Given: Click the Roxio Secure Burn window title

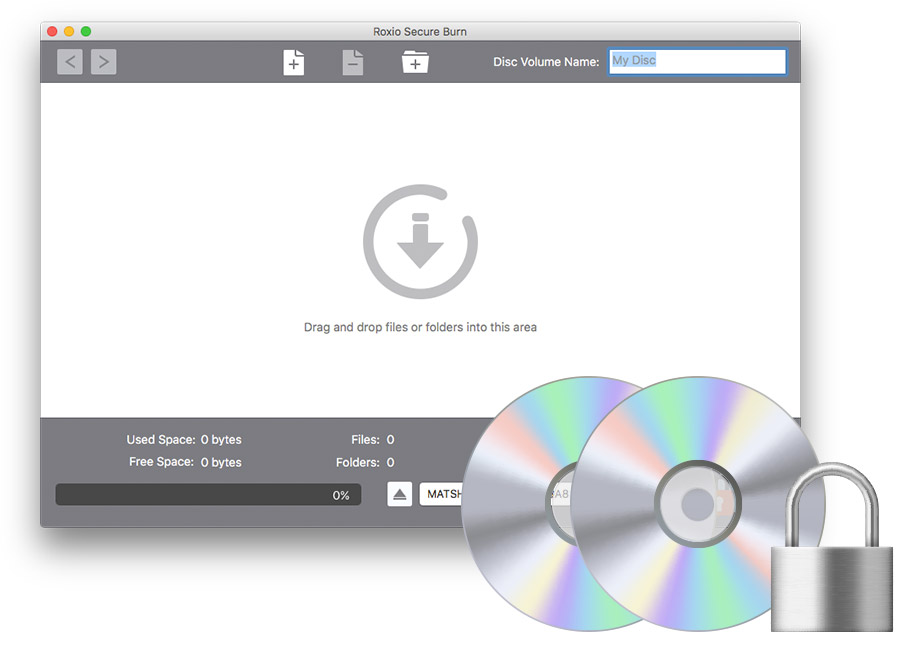Looking at the screenshot, I should [420, 32].
